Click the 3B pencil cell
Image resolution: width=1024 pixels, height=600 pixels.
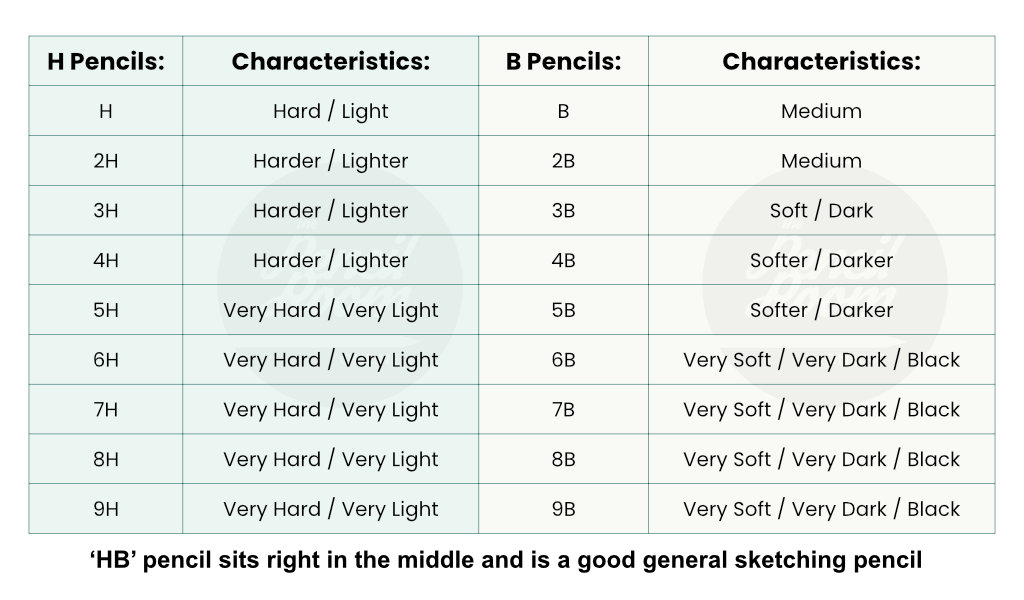coord(563,211)
